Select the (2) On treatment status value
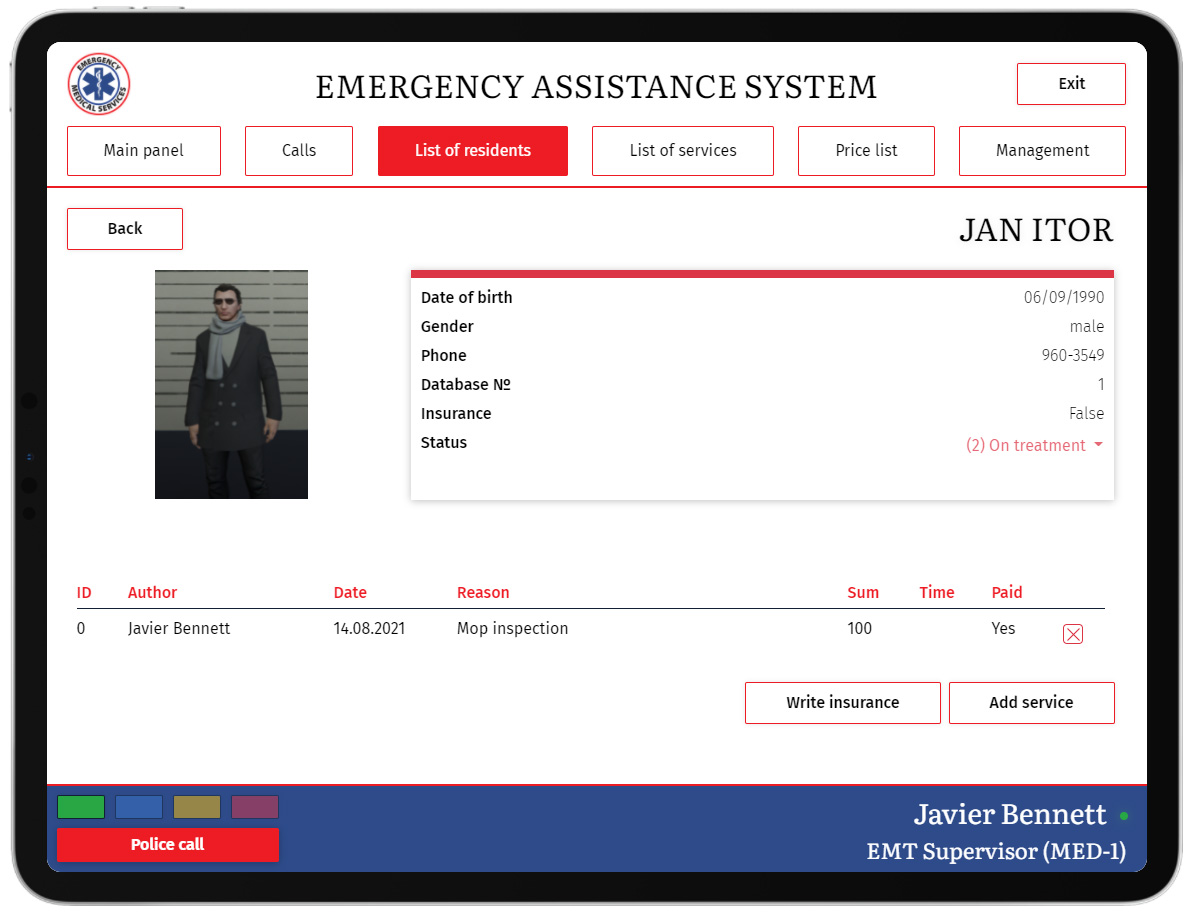1192x914 pixels. [1026, 446]
